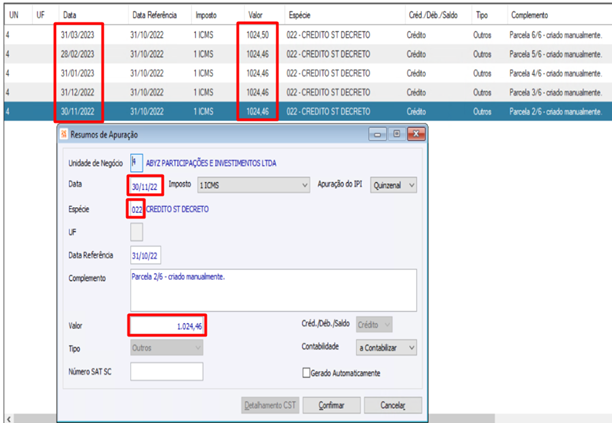Expand the Apuração do IPI Quinzenal dropdown
The width and height of the screenshot is (612, 423).
393,185
